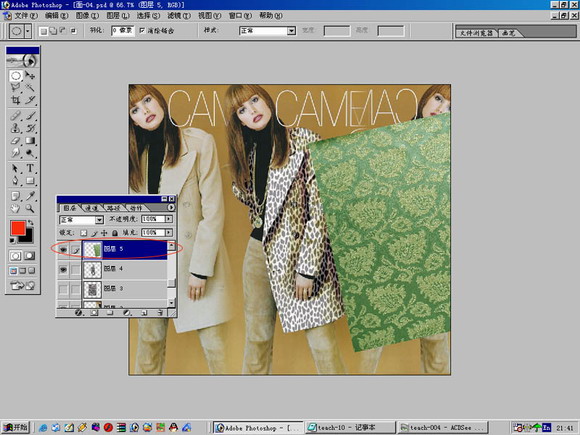
Task: Add a layer mask button
Action: pos(94,313)
